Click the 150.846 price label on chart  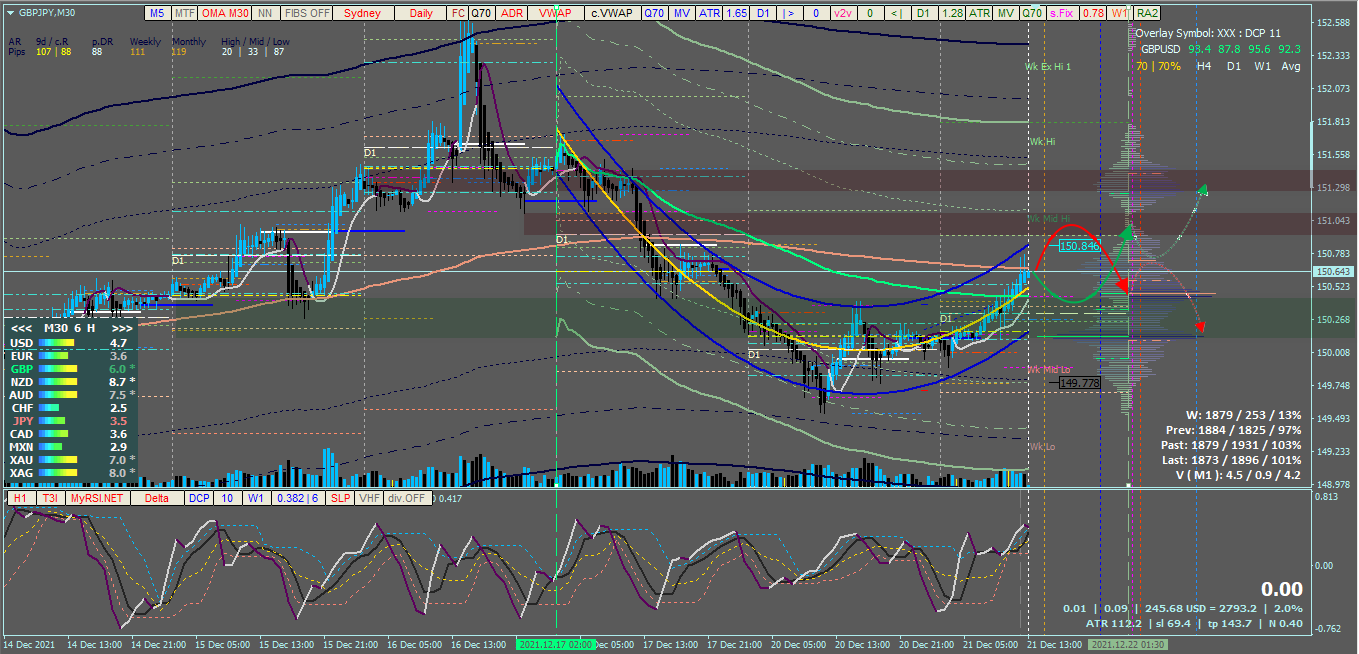point(1079,245)
